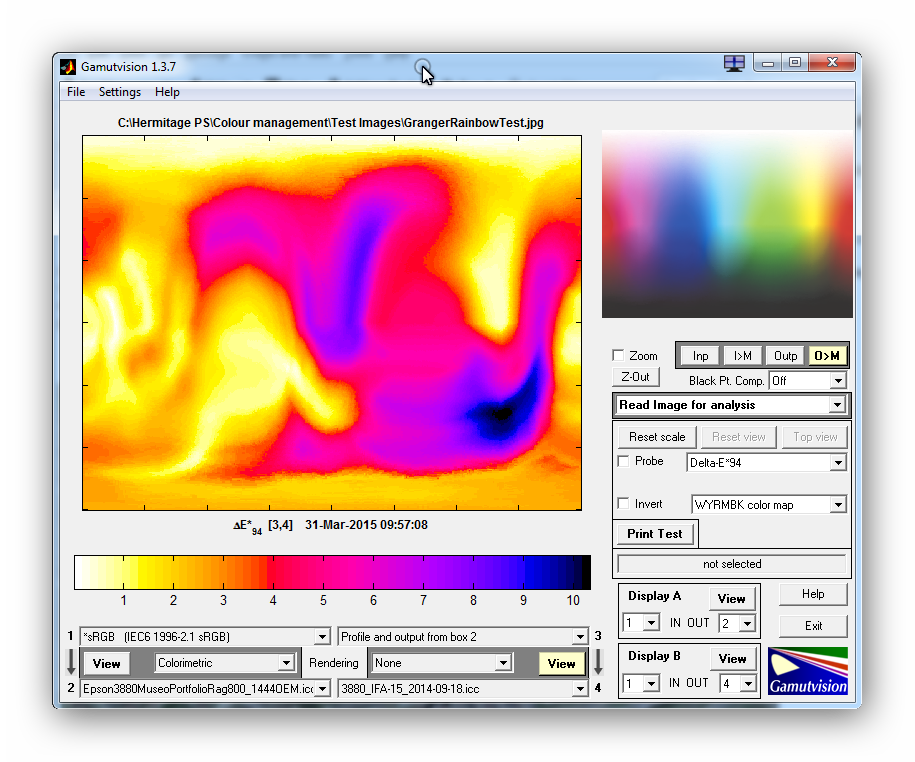Select the I>M display mode button
This screenshot has width=915, height=762.
[743, 355]
